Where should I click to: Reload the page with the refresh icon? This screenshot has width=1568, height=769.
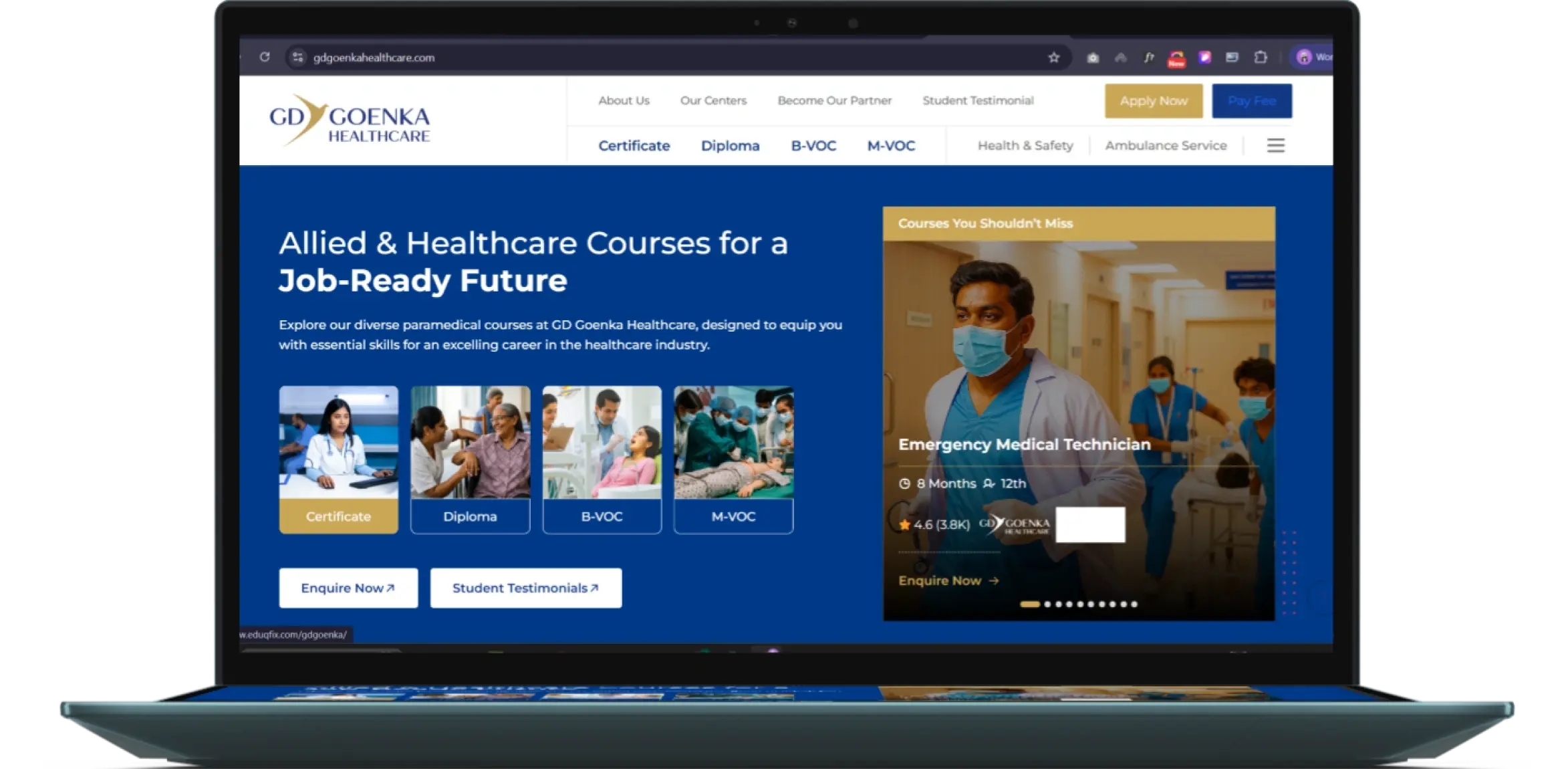[x=265, y=58]
